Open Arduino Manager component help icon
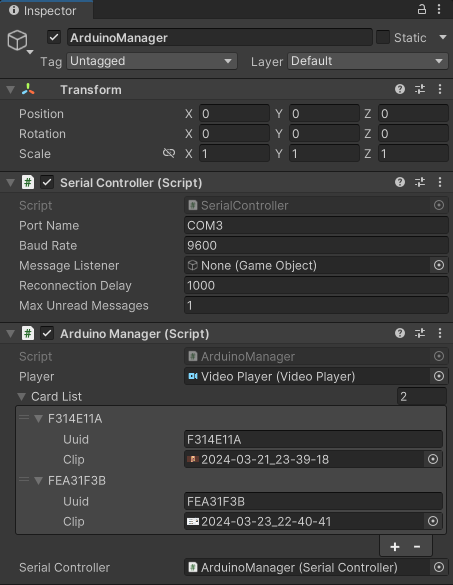The image size is (453, 585). coord(400,333)
